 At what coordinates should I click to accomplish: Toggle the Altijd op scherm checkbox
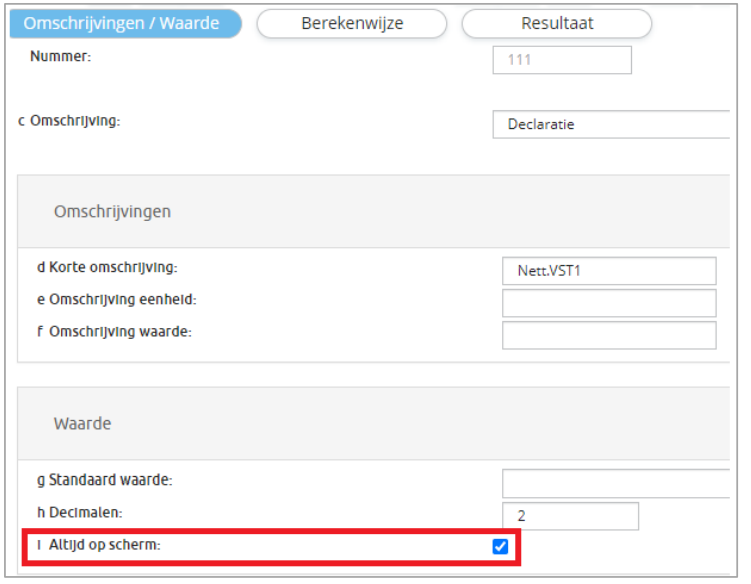tap(500, 546)
